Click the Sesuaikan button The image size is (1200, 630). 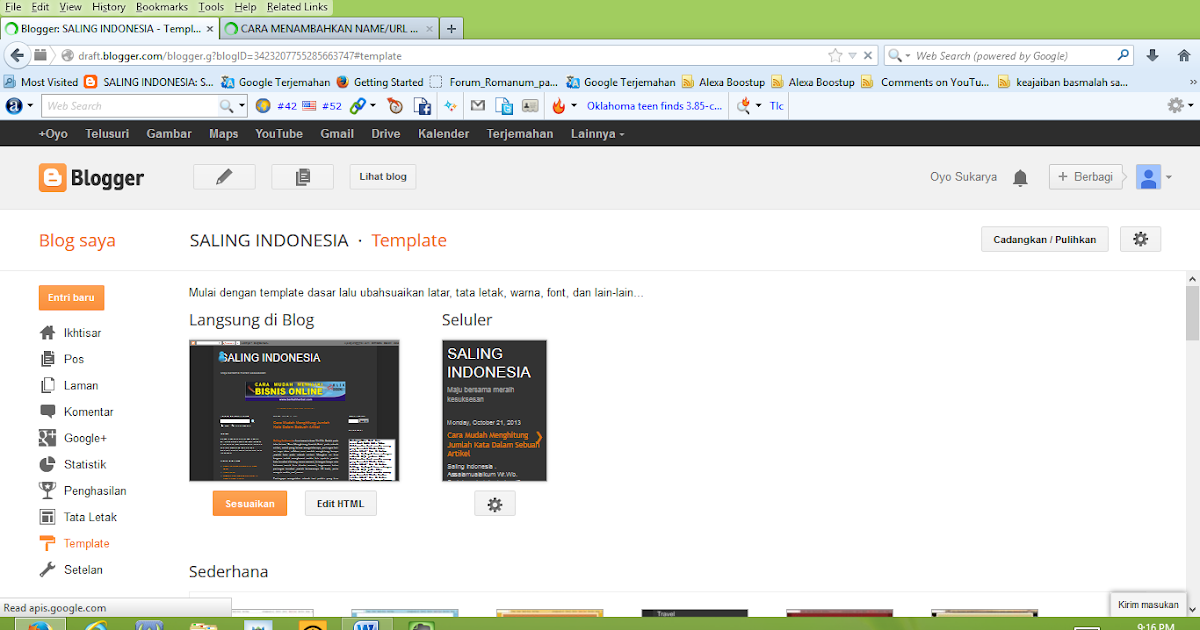[x=250, y=504]
